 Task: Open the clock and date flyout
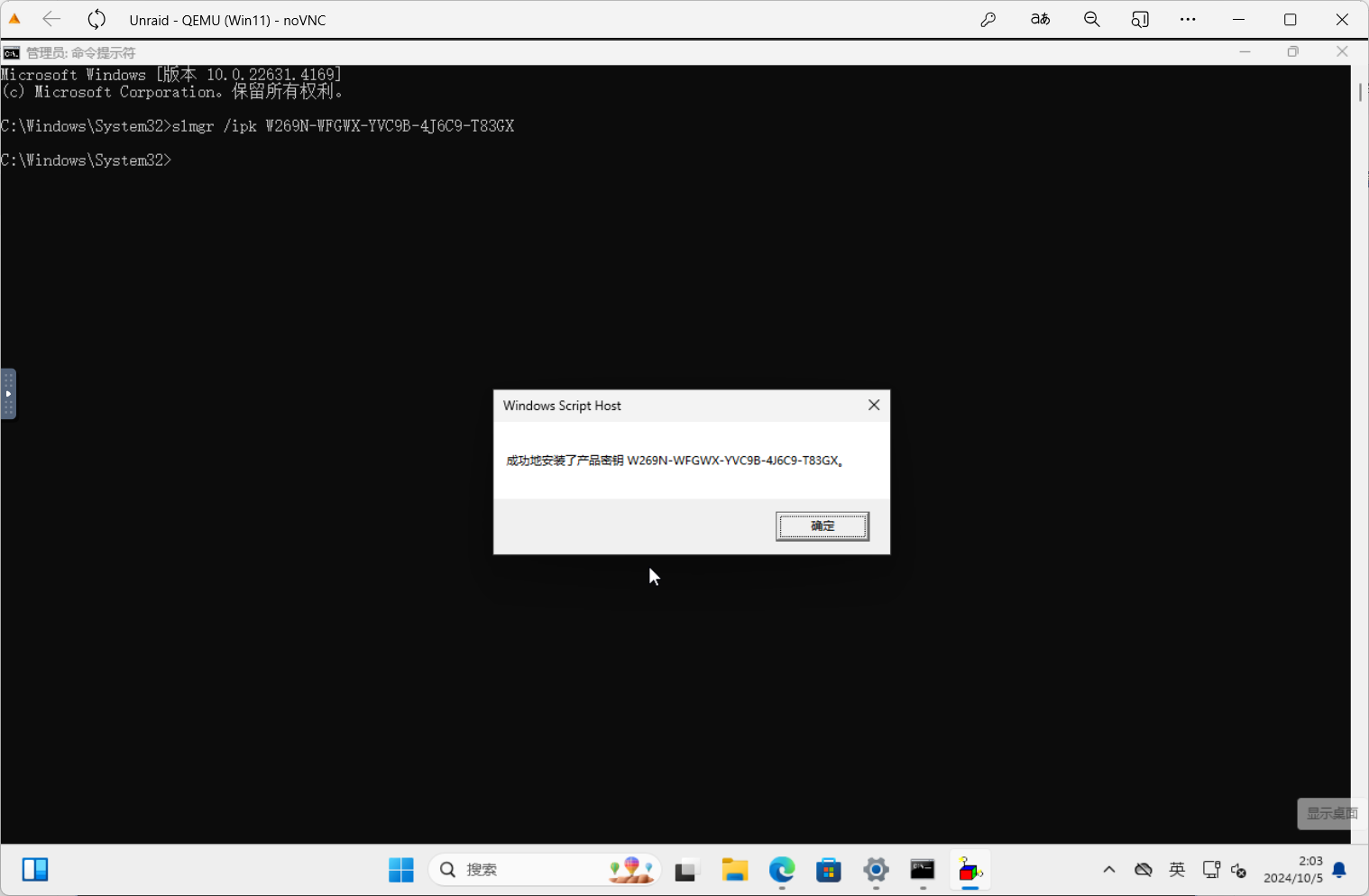point(1293,870)
